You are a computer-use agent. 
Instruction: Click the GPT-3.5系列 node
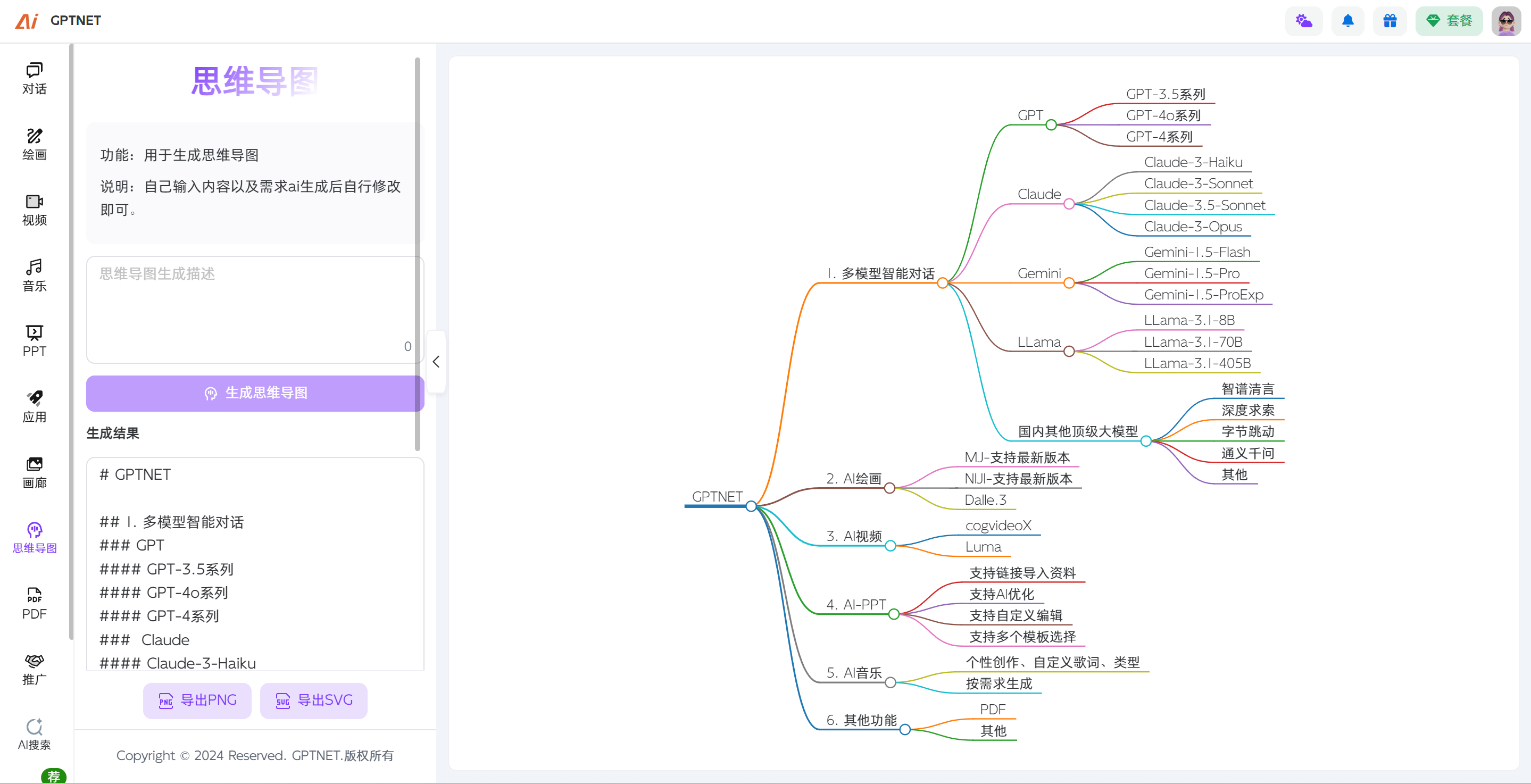point(1166,94)
